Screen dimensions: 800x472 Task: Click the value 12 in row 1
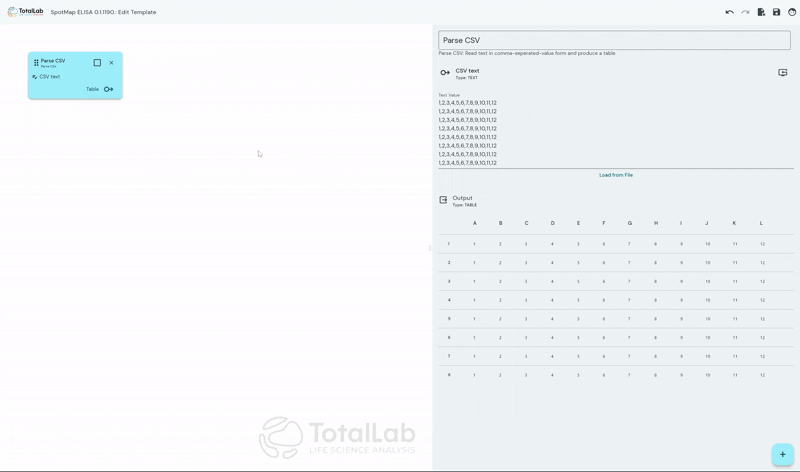tap(762, 244)
